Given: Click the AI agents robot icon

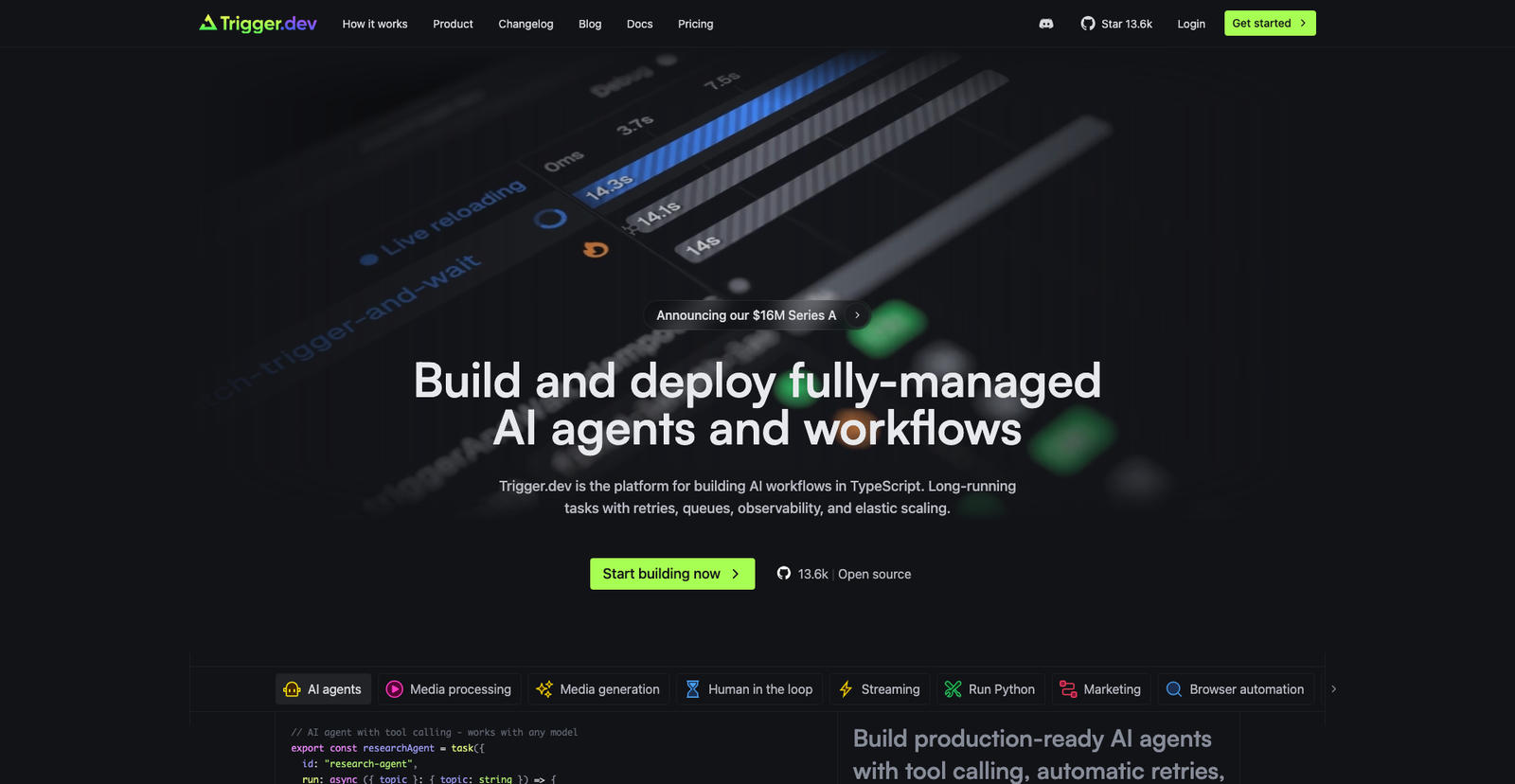Looking at the screenshot, I should (x=292, y=689).
